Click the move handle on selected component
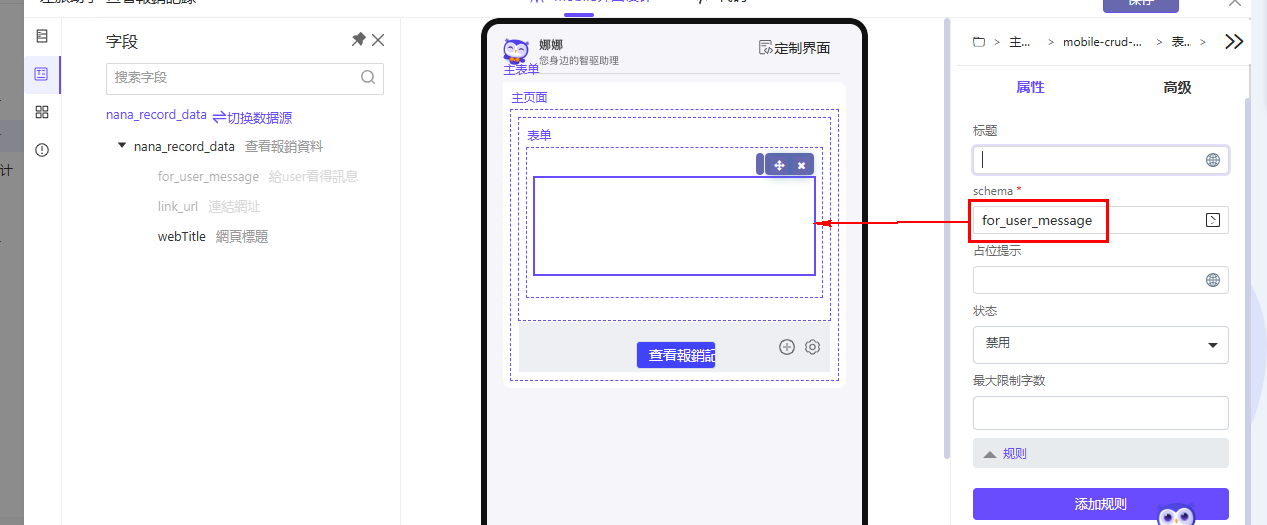The height and width of the screenshot is (525, 1267). (x=780, y=165)
